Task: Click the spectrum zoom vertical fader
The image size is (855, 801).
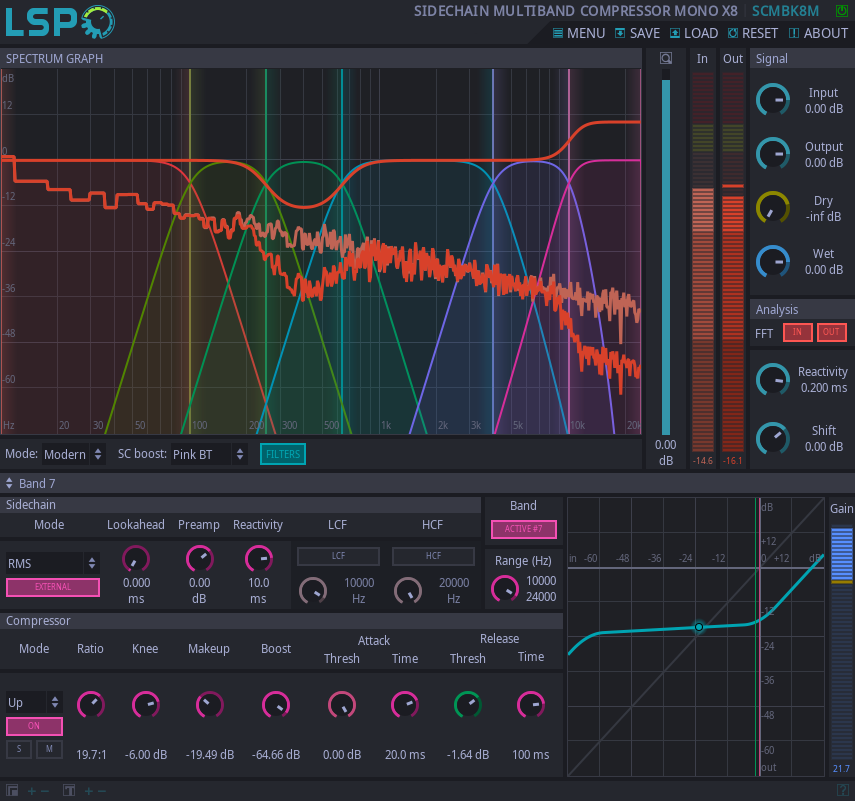Action: pyautogui.click(x=666, y=252)
